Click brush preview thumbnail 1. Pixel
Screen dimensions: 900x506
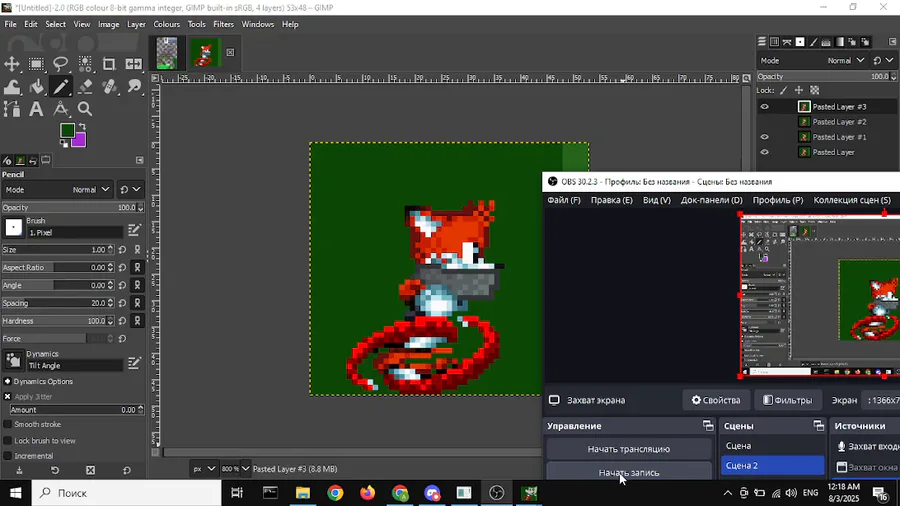pyautogui.click(x=13, y=227)
